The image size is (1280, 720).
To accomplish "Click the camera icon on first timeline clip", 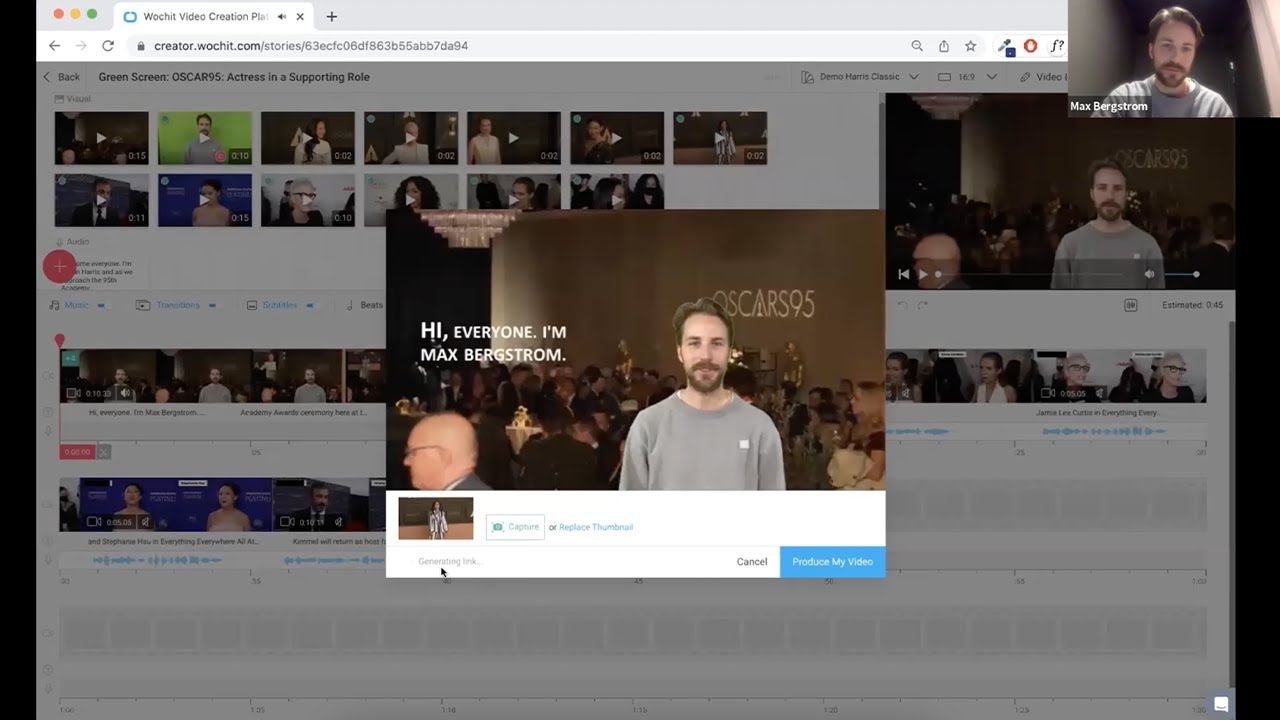I will (x=72, y=393).
